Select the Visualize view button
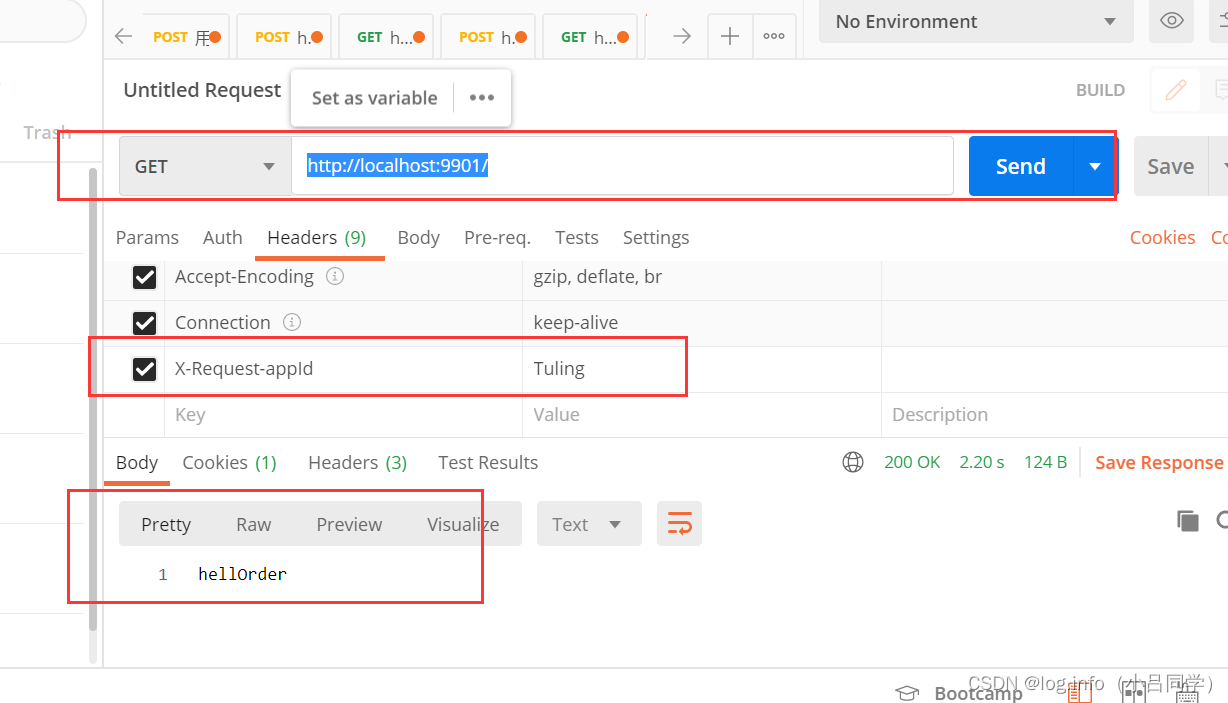 coord(463,524)
